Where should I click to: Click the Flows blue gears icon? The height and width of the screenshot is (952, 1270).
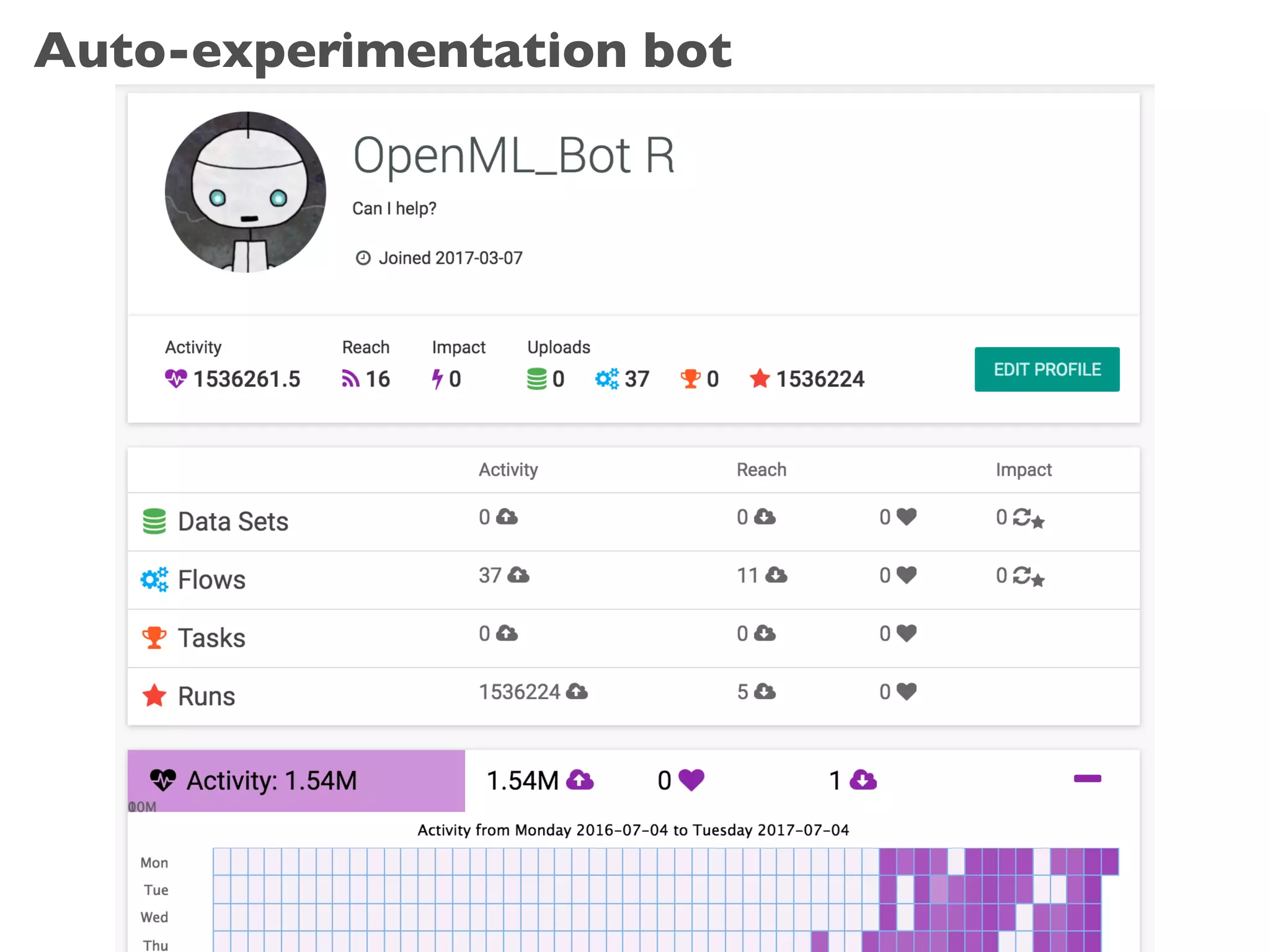154,580
